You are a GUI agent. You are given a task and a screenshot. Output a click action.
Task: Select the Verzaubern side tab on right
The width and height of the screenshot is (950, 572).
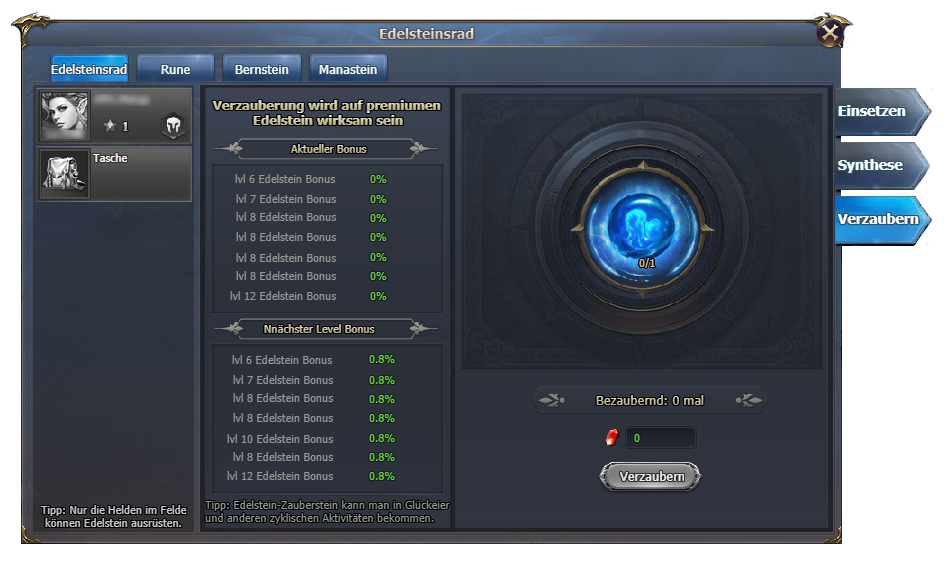(877, 219)
